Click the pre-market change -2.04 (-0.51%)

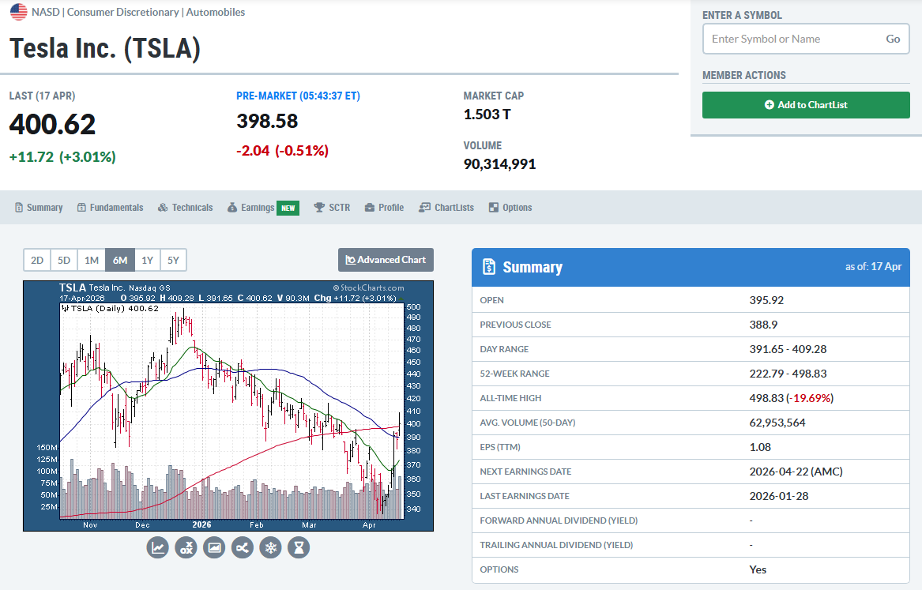[x=282, y=151]
